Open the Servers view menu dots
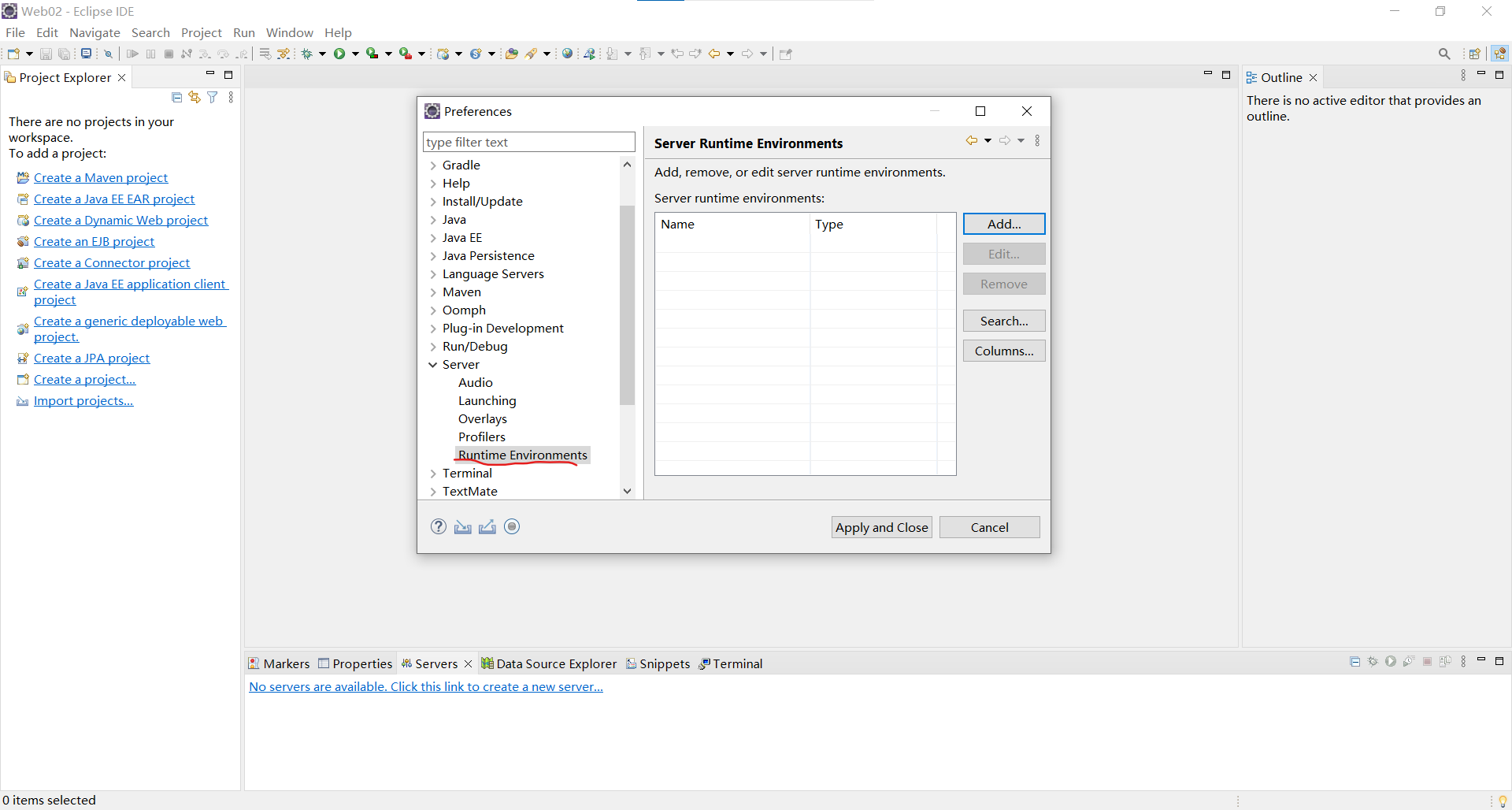Viewport: 1512px width, 810px height. [1463, 662]
